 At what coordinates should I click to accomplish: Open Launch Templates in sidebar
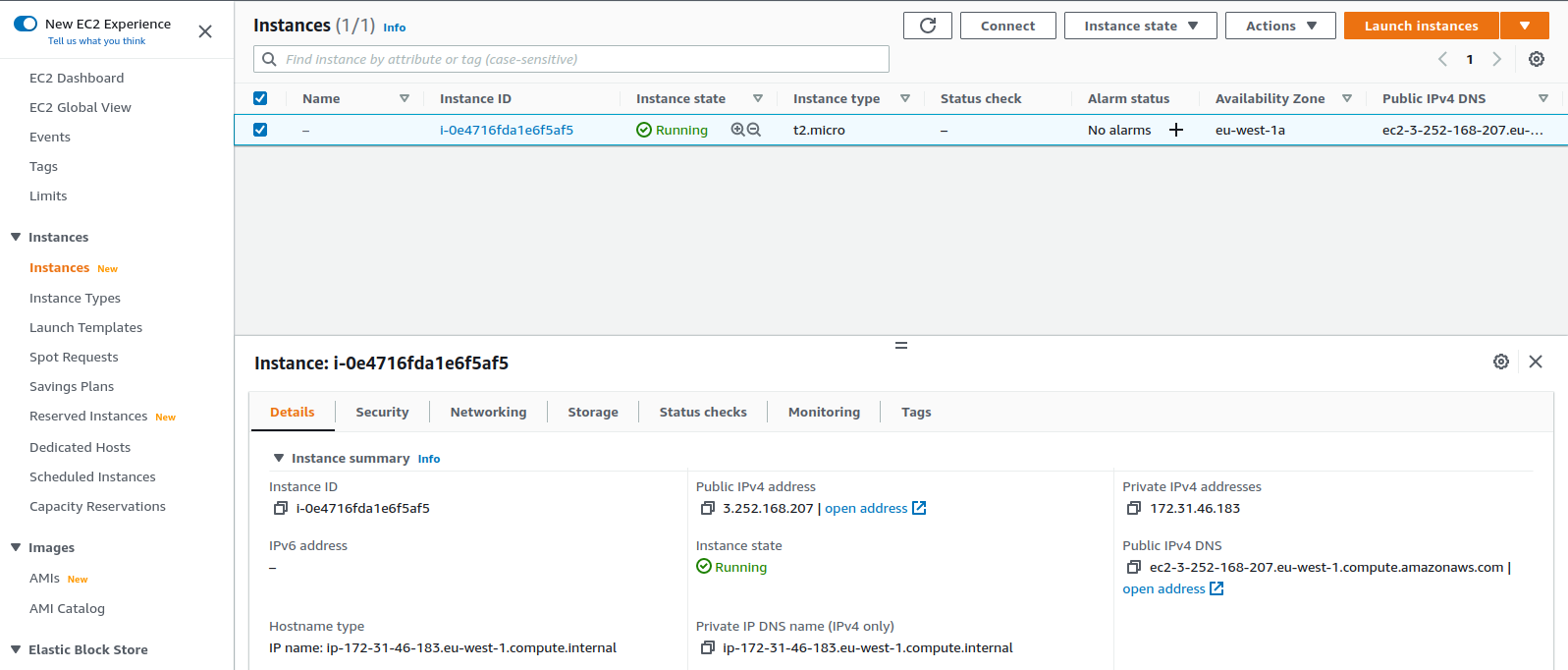[85, 327]
